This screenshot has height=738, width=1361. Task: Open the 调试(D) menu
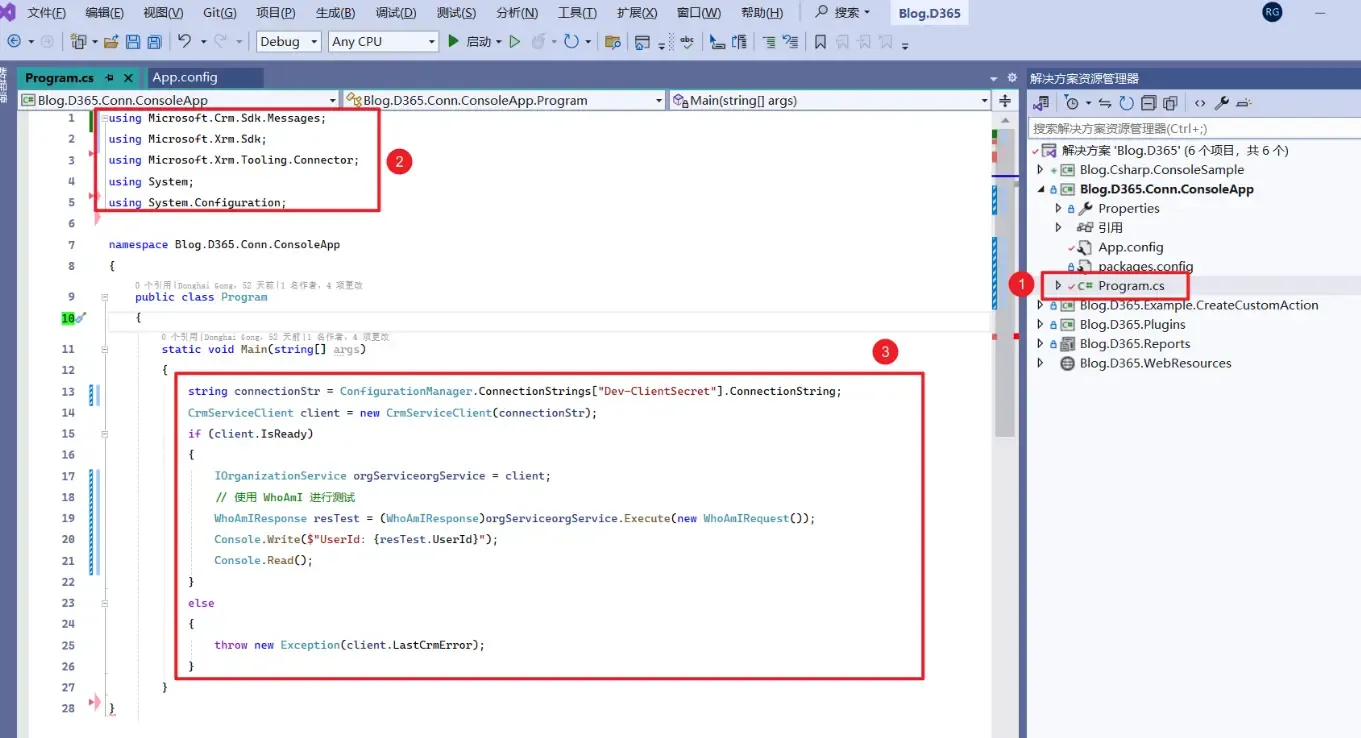tap(395, 13)
